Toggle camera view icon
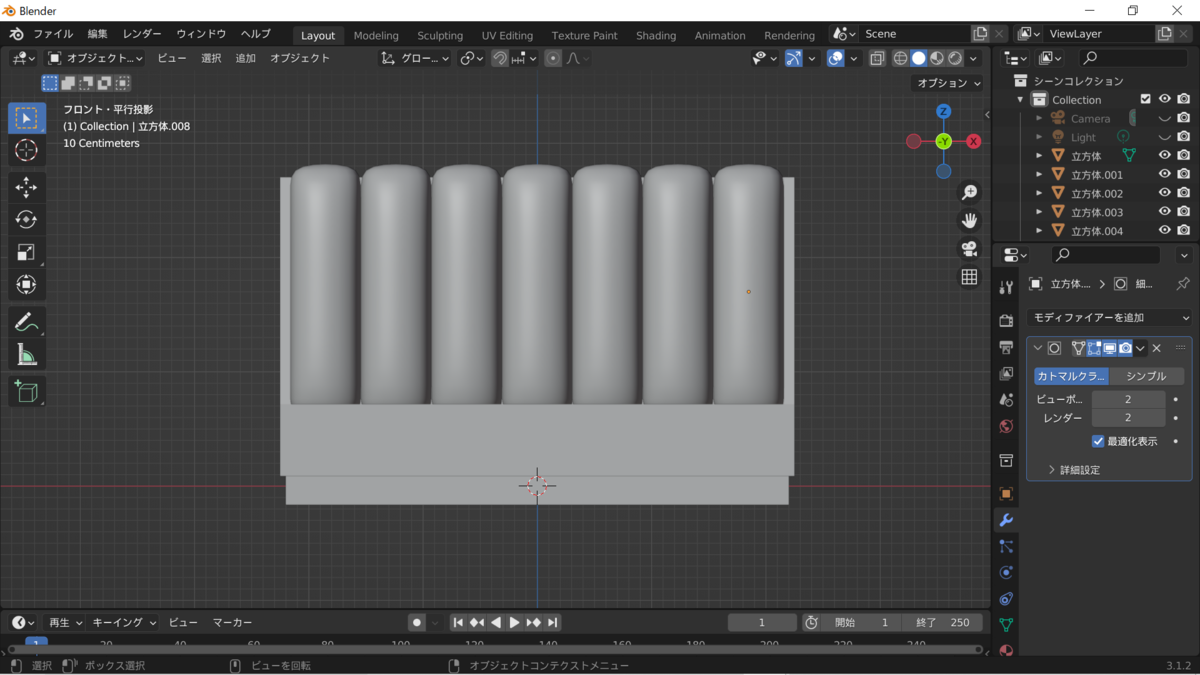This screenshot has width=1200, height=675. point(969,248)
